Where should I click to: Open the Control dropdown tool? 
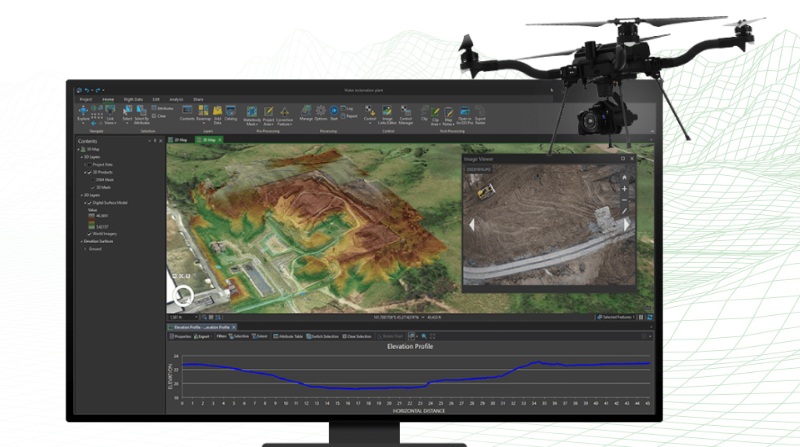[x=370, y=115]
